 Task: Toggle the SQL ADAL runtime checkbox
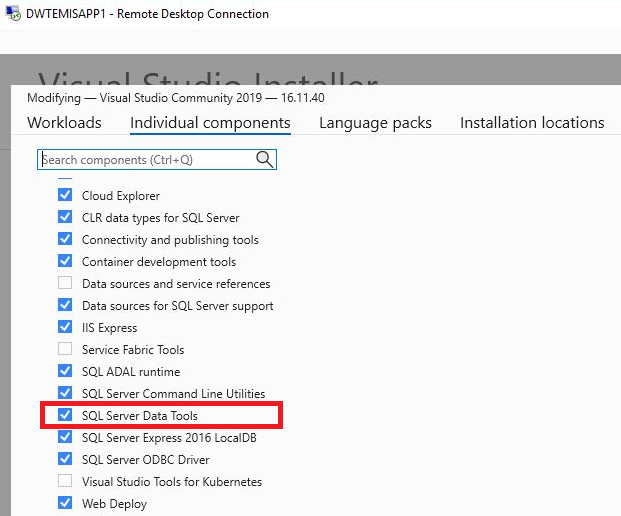(65, 371)
